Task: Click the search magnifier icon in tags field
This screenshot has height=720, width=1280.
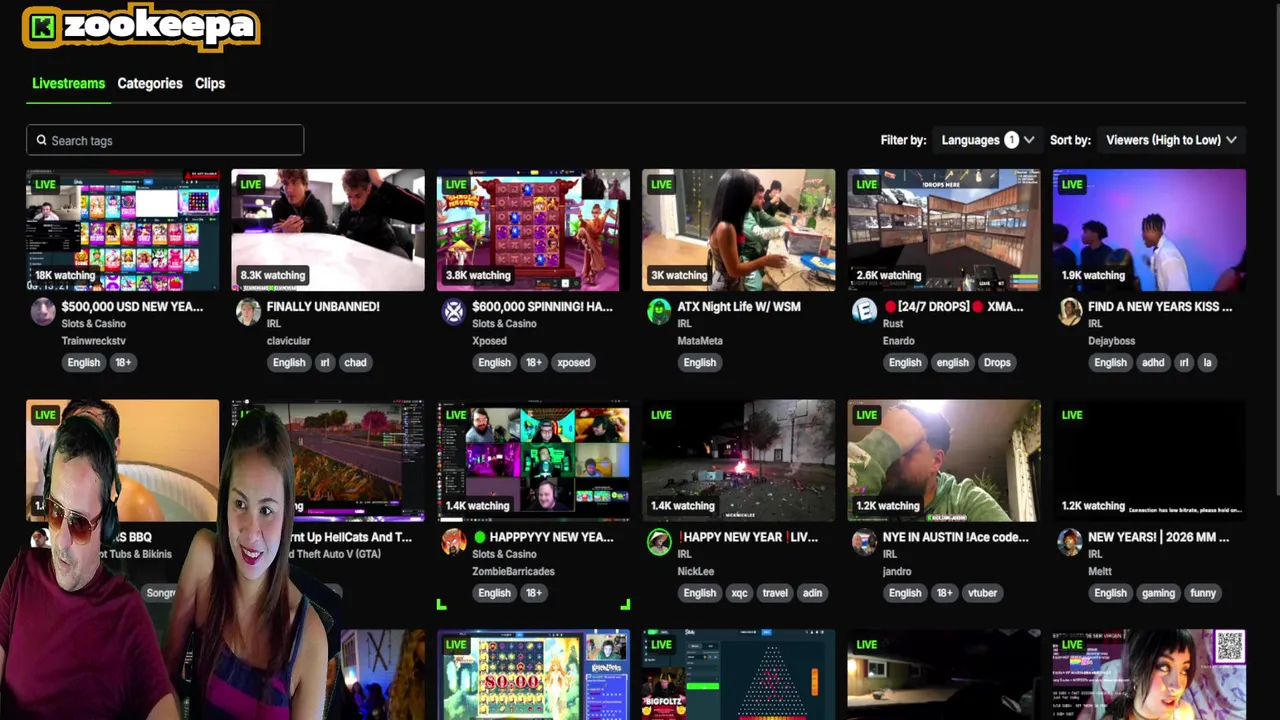Action: (x=41, y=140)
